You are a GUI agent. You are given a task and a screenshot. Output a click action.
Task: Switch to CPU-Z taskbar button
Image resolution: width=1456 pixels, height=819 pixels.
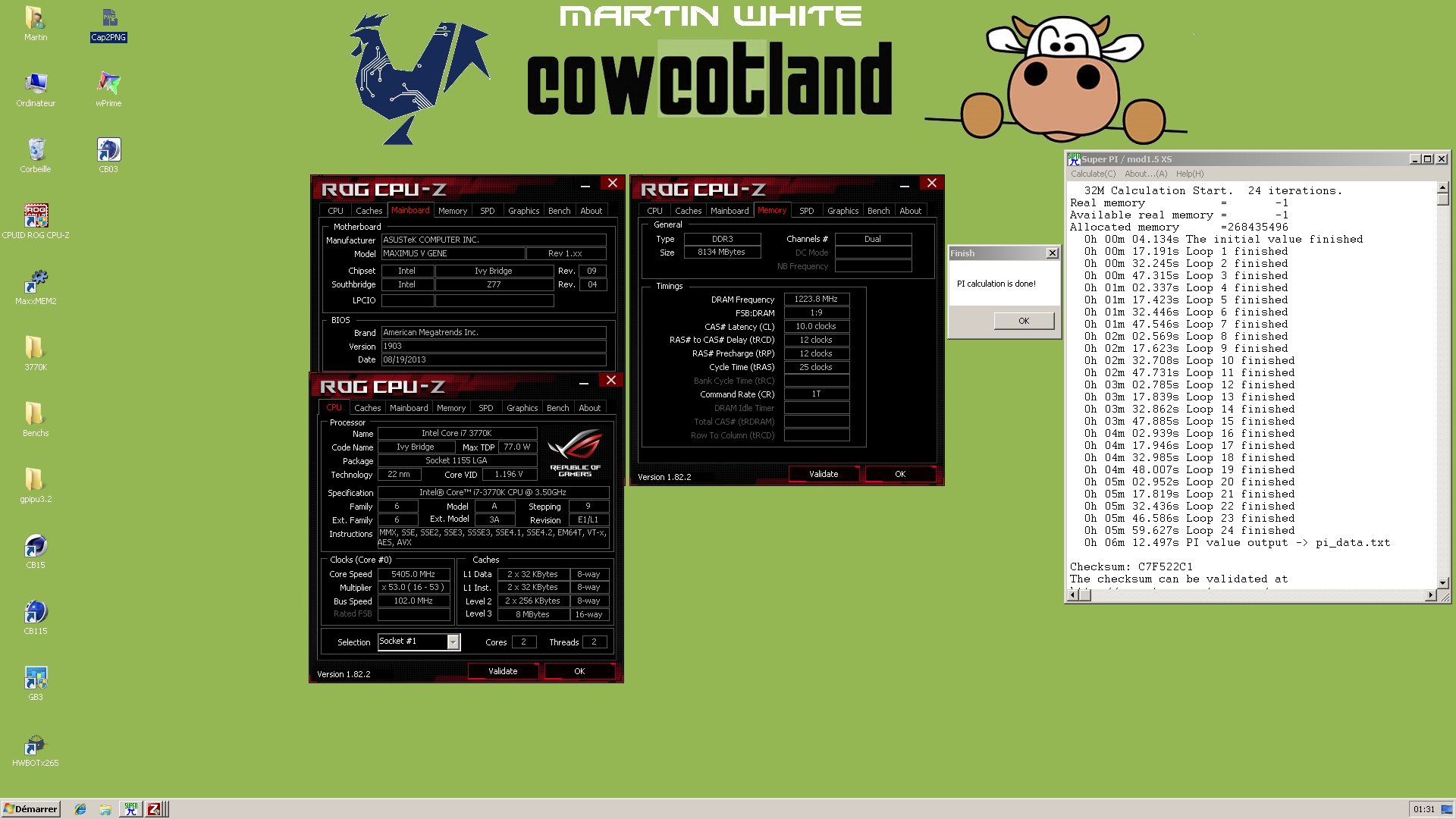[154, 809]
